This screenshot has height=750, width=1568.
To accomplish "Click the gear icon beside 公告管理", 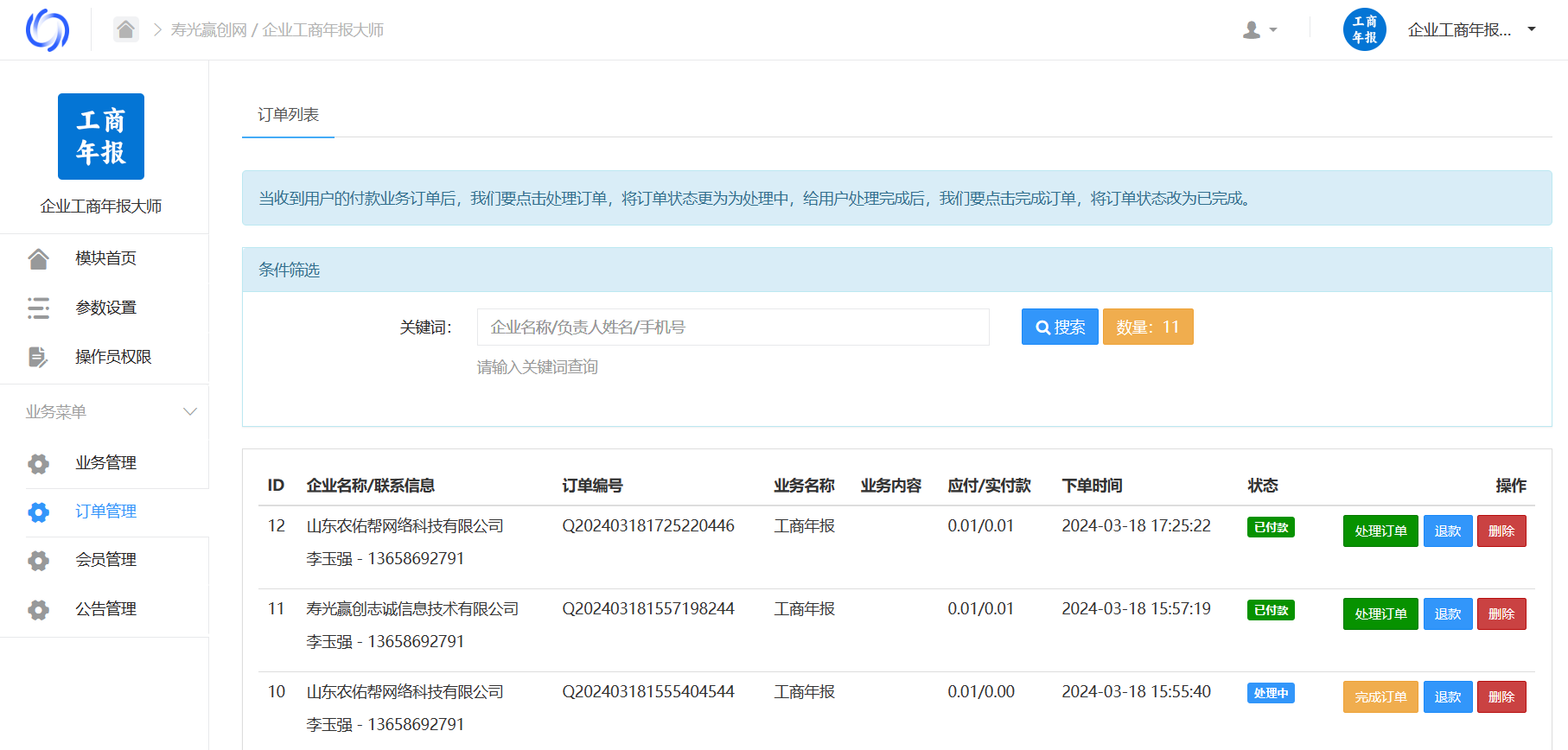I will click(38, 609).
